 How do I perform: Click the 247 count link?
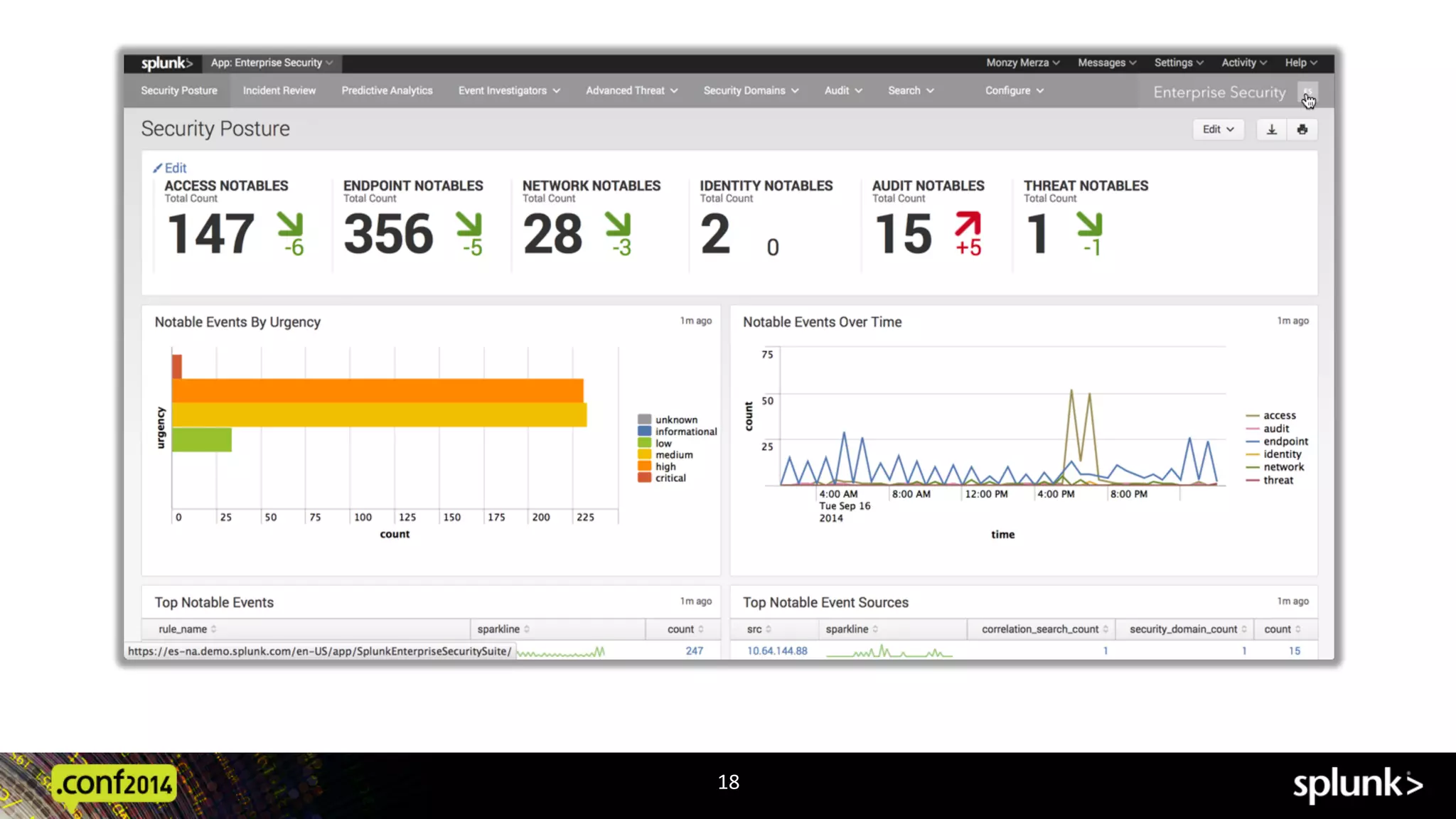pos(694,651)
